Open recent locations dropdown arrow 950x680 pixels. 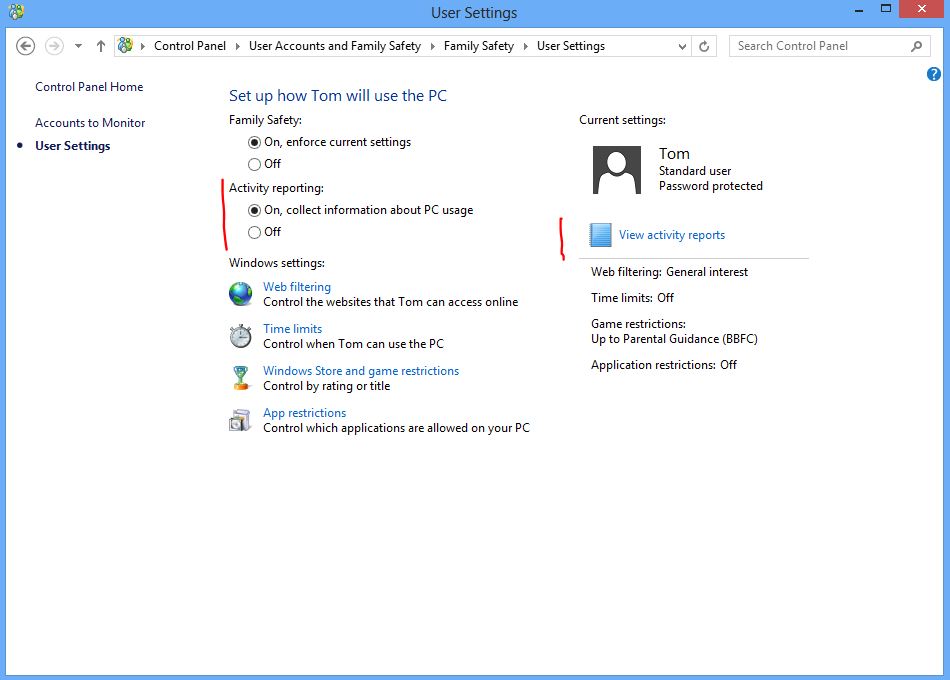(x=78, y=46)
